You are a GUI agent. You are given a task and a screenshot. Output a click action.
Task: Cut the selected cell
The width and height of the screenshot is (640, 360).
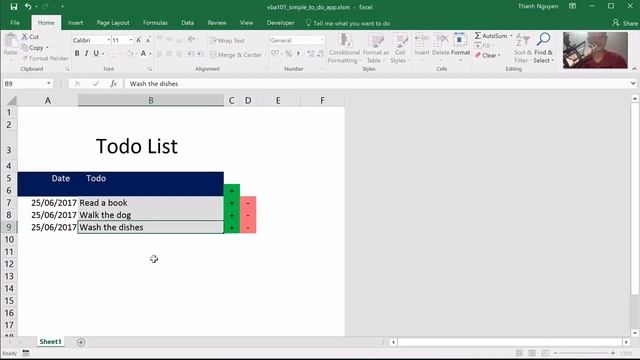click(31, 37)
